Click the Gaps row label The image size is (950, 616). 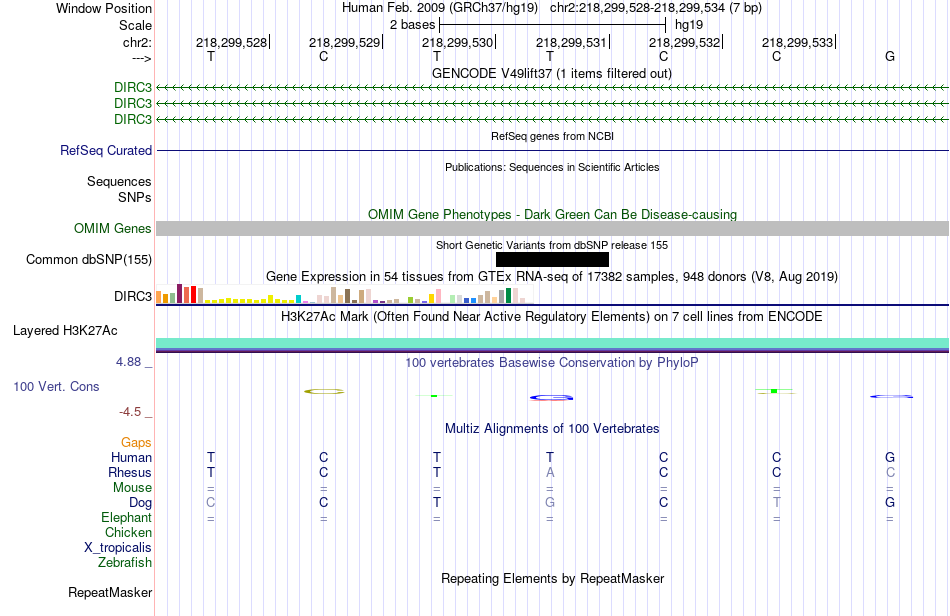click(x=136, y=442)
